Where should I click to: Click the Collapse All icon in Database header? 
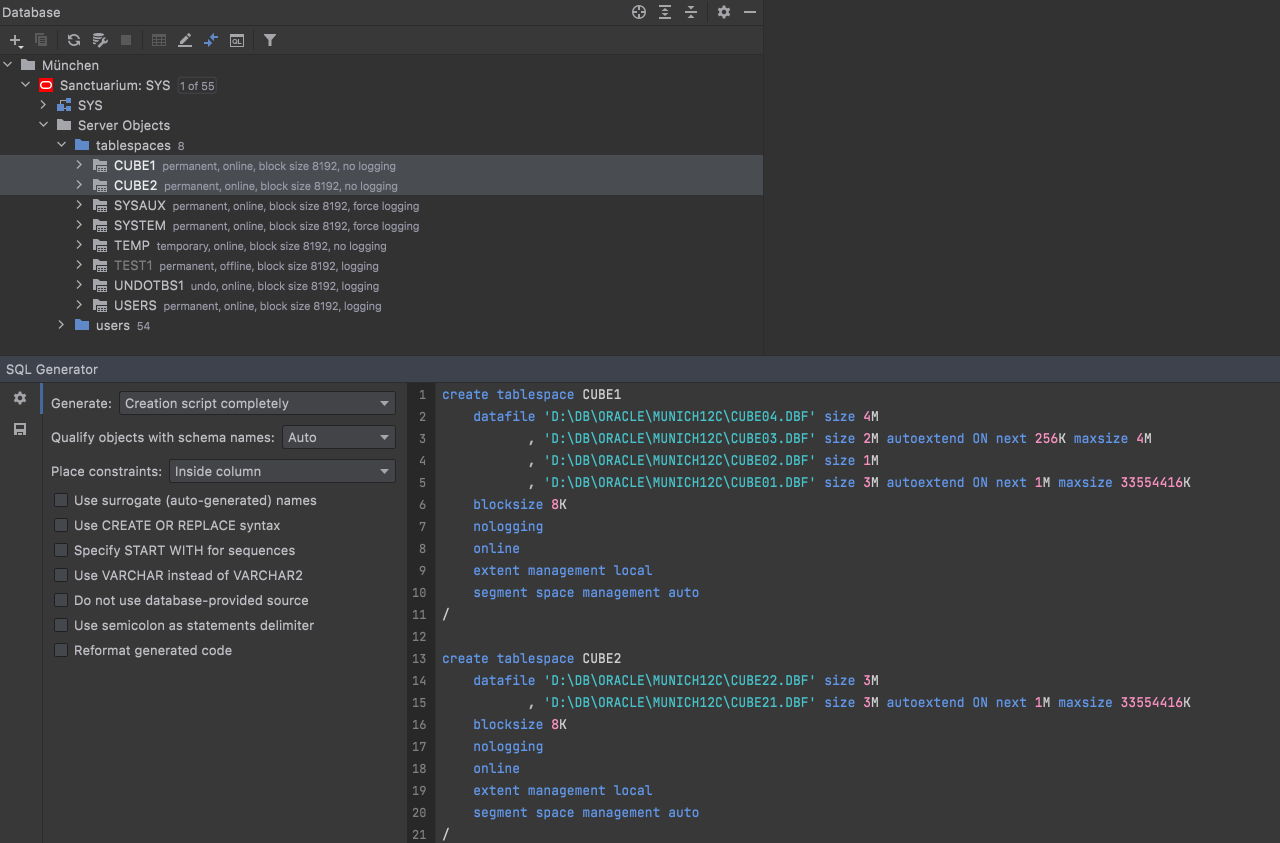(x=691, y=12)
